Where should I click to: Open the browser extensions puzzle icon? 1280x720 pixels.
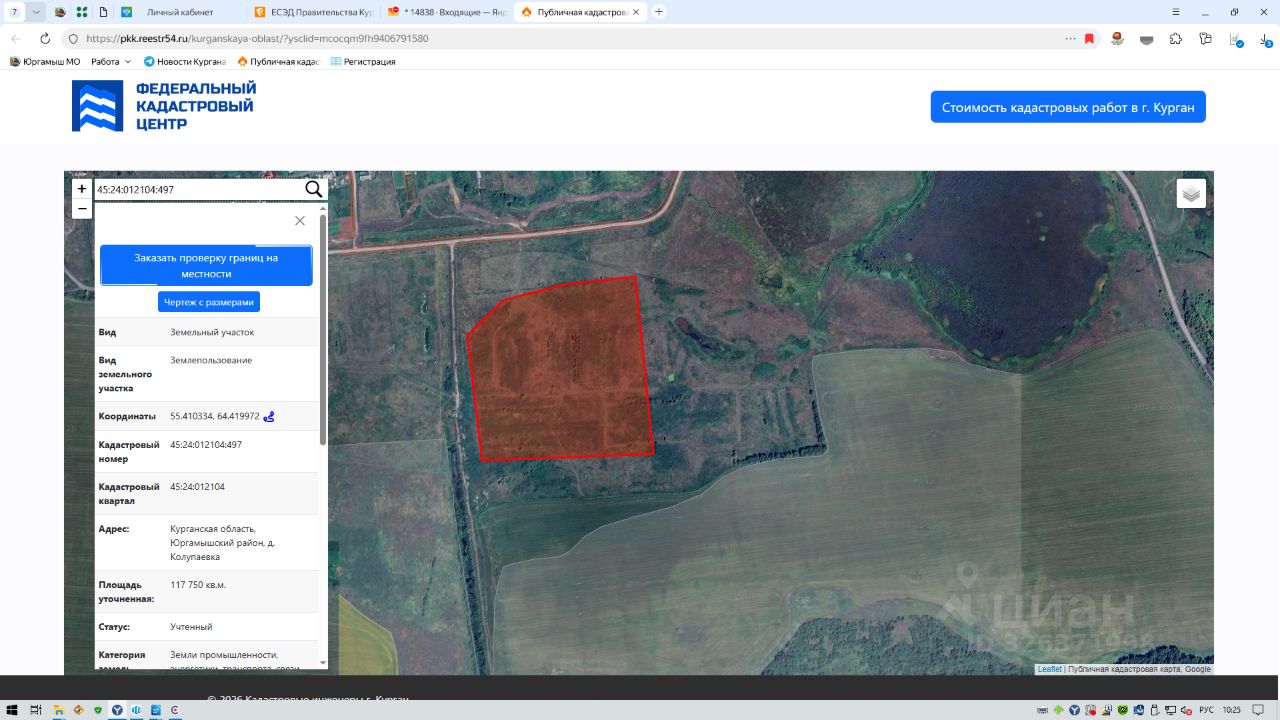coord(1176,39)
